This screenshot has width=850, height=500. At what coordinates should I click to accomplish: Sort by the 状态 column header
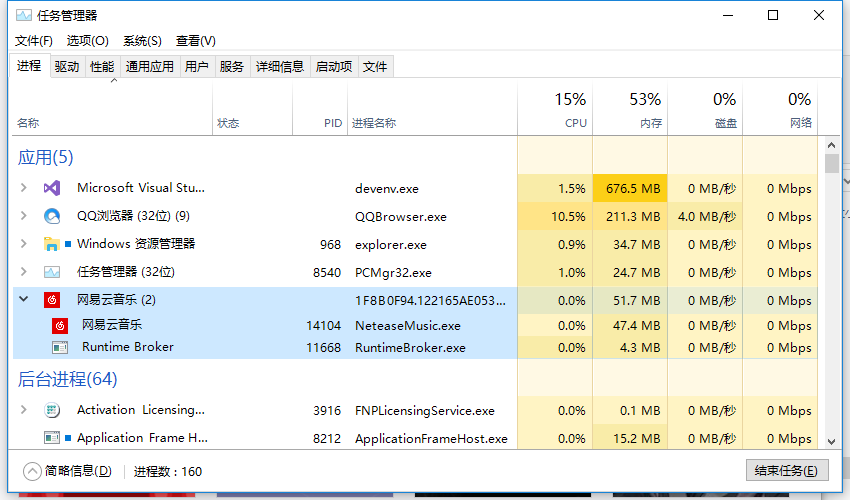point(253,109)
